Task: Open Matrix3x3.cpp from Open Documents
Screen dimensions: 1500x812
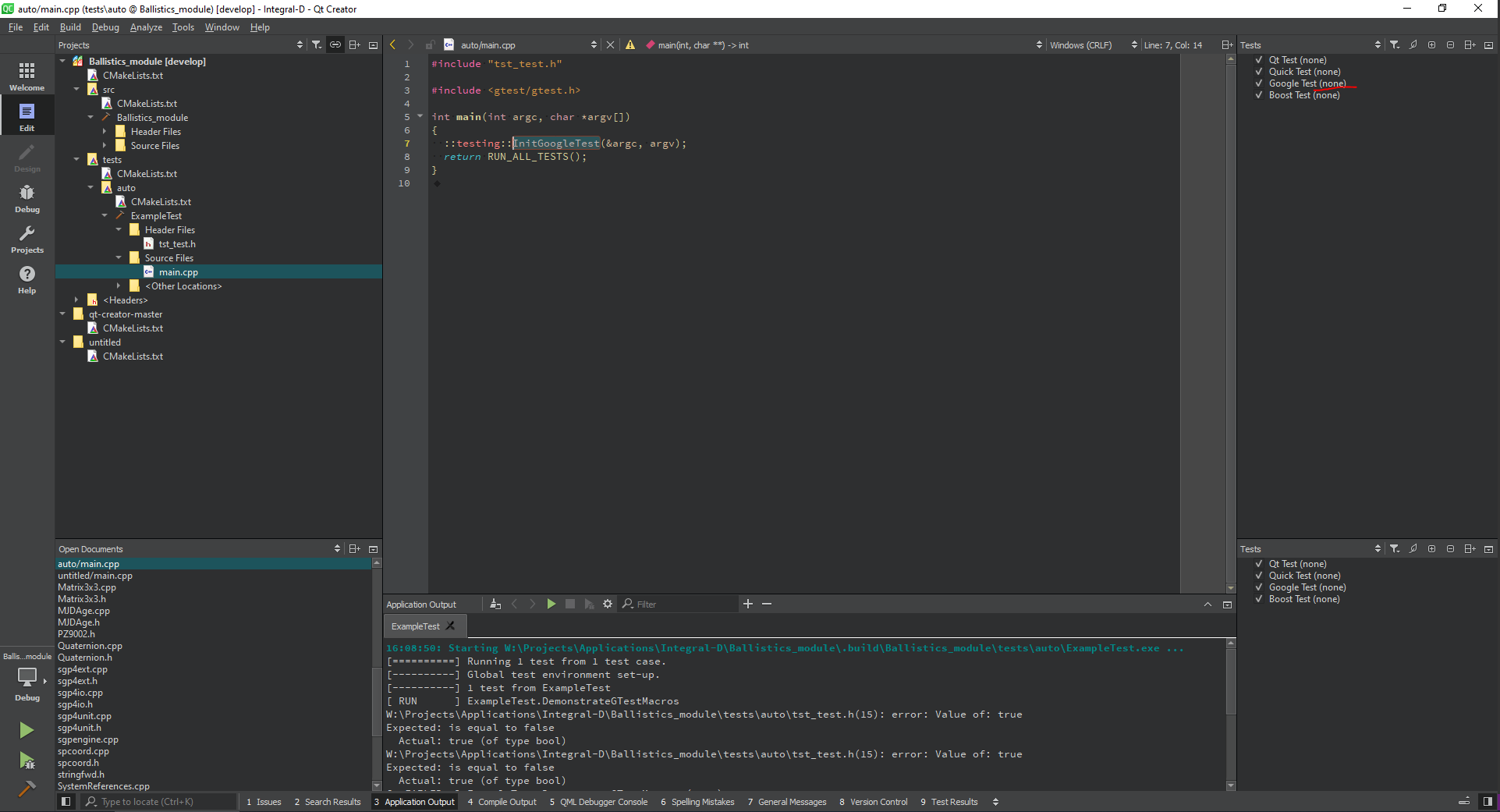Action: [x=87, y=587]
